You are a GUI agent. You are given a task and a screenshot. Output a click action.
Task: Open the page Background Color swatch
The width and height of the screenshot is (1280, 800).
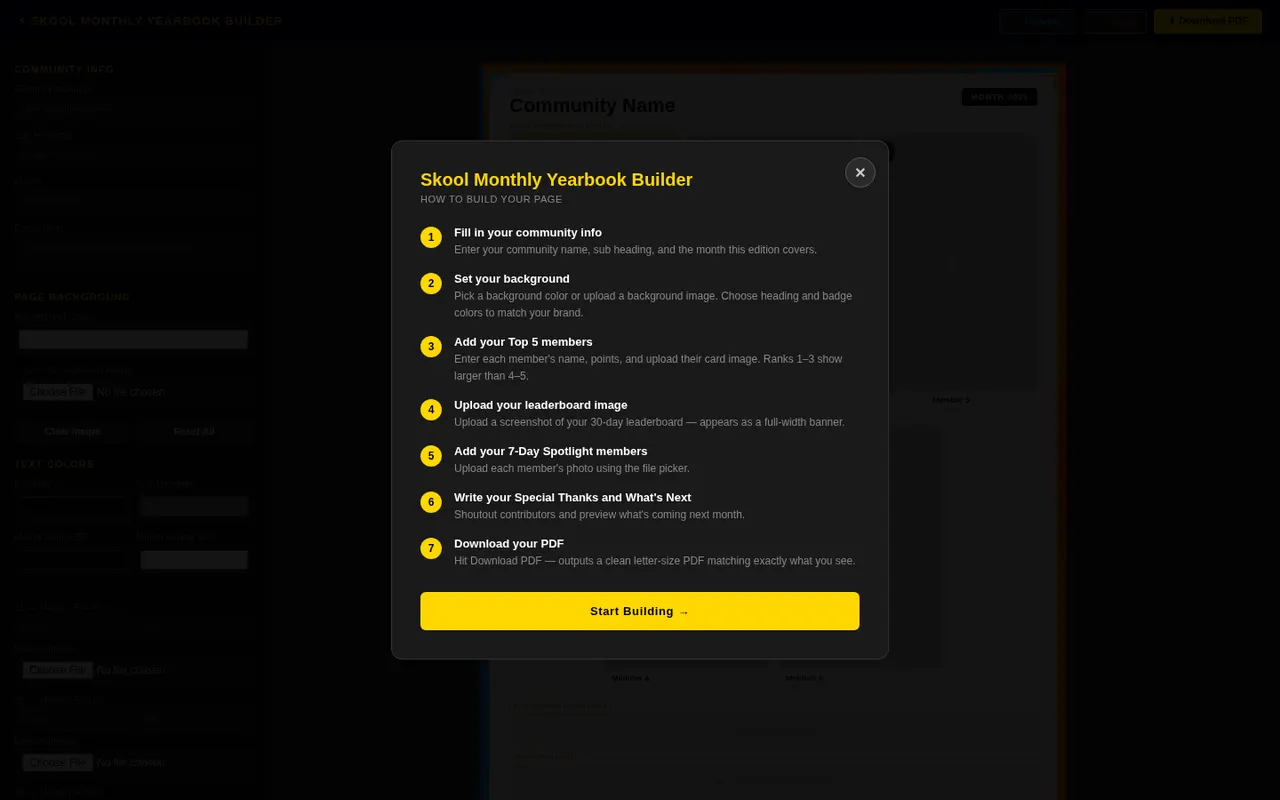click(133, 340)
